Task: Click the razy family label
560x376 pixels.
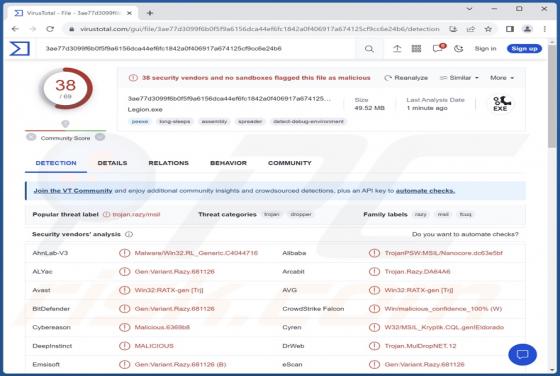Action: coord(421,214)
